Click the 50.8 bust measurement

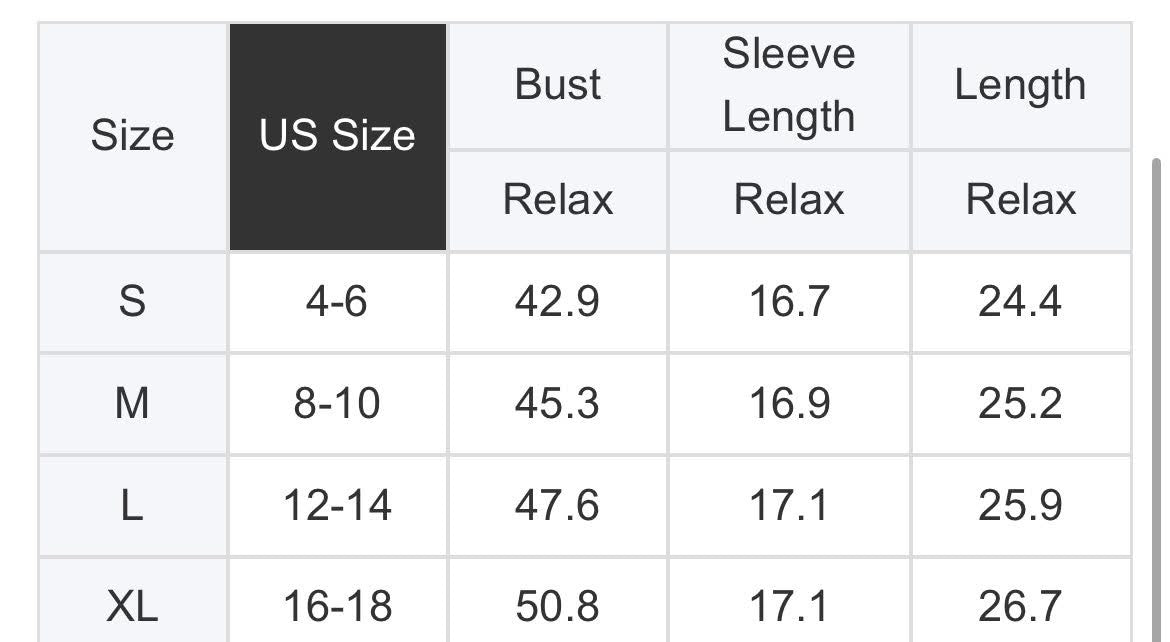click(558, 606)
